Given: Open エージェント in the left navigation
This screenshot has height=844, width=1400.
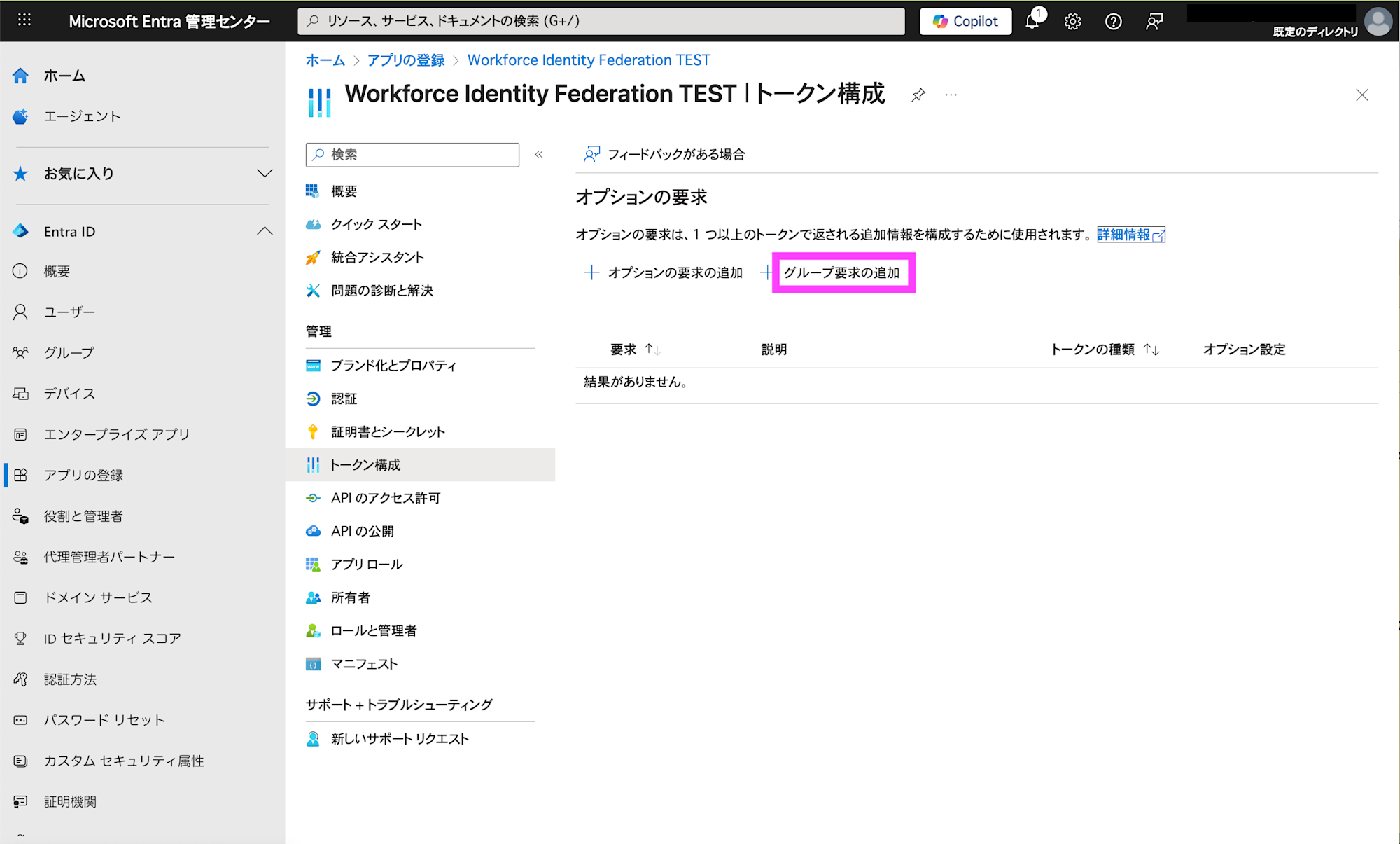Looking at the screenshot, I should pos(82,116).
